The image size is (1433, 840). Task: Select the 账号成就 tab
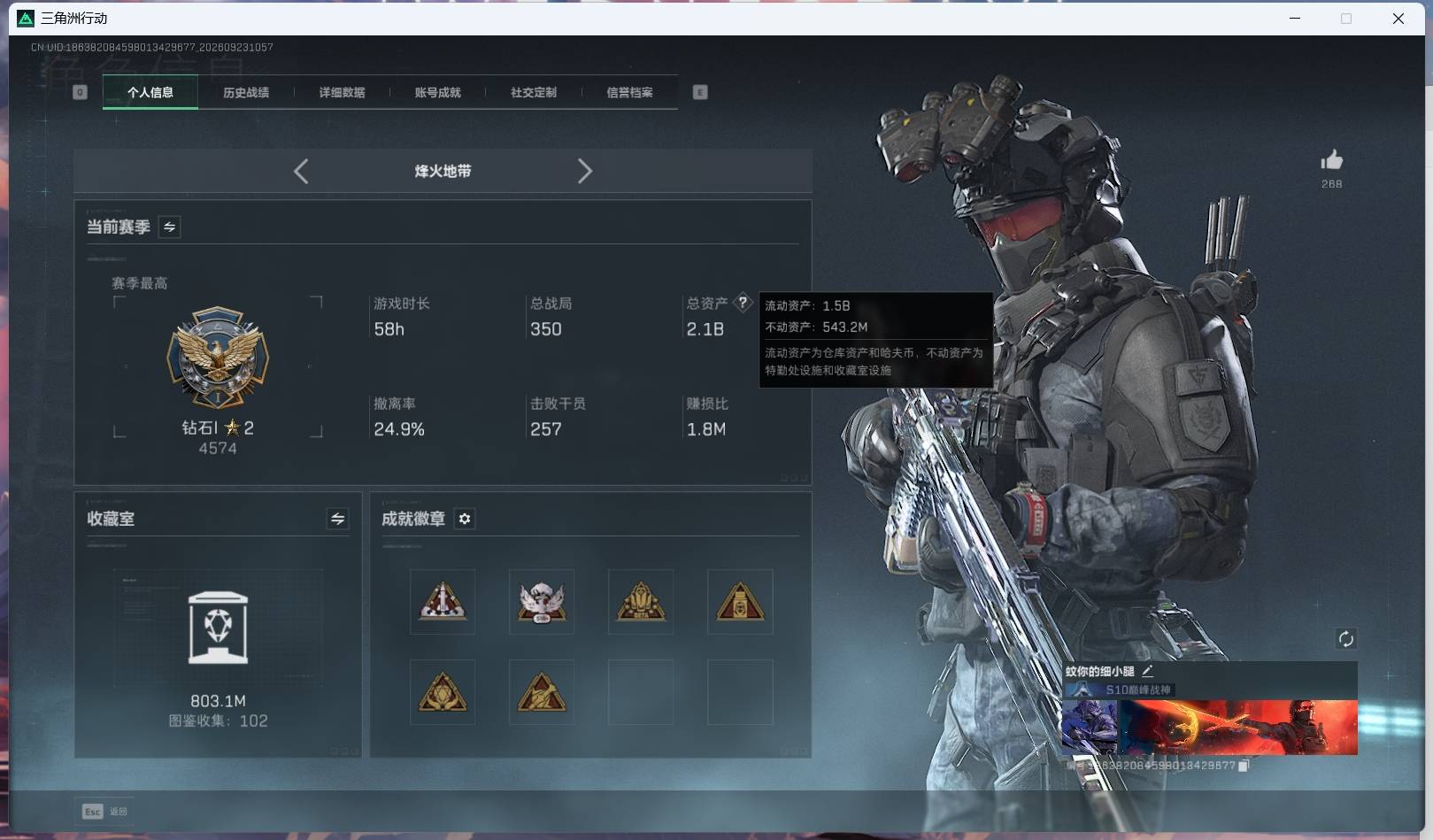437,92
